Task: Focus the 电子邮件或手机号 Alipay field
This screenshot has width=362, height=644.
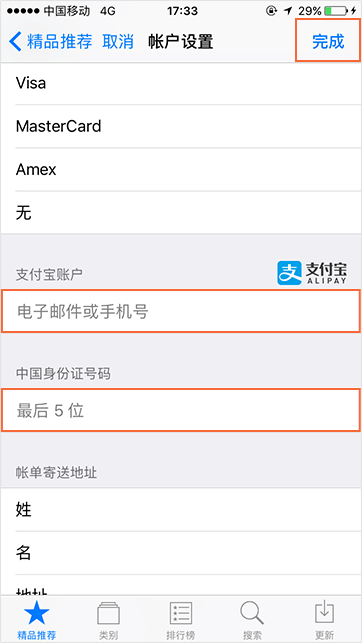Action: point(181,311)
